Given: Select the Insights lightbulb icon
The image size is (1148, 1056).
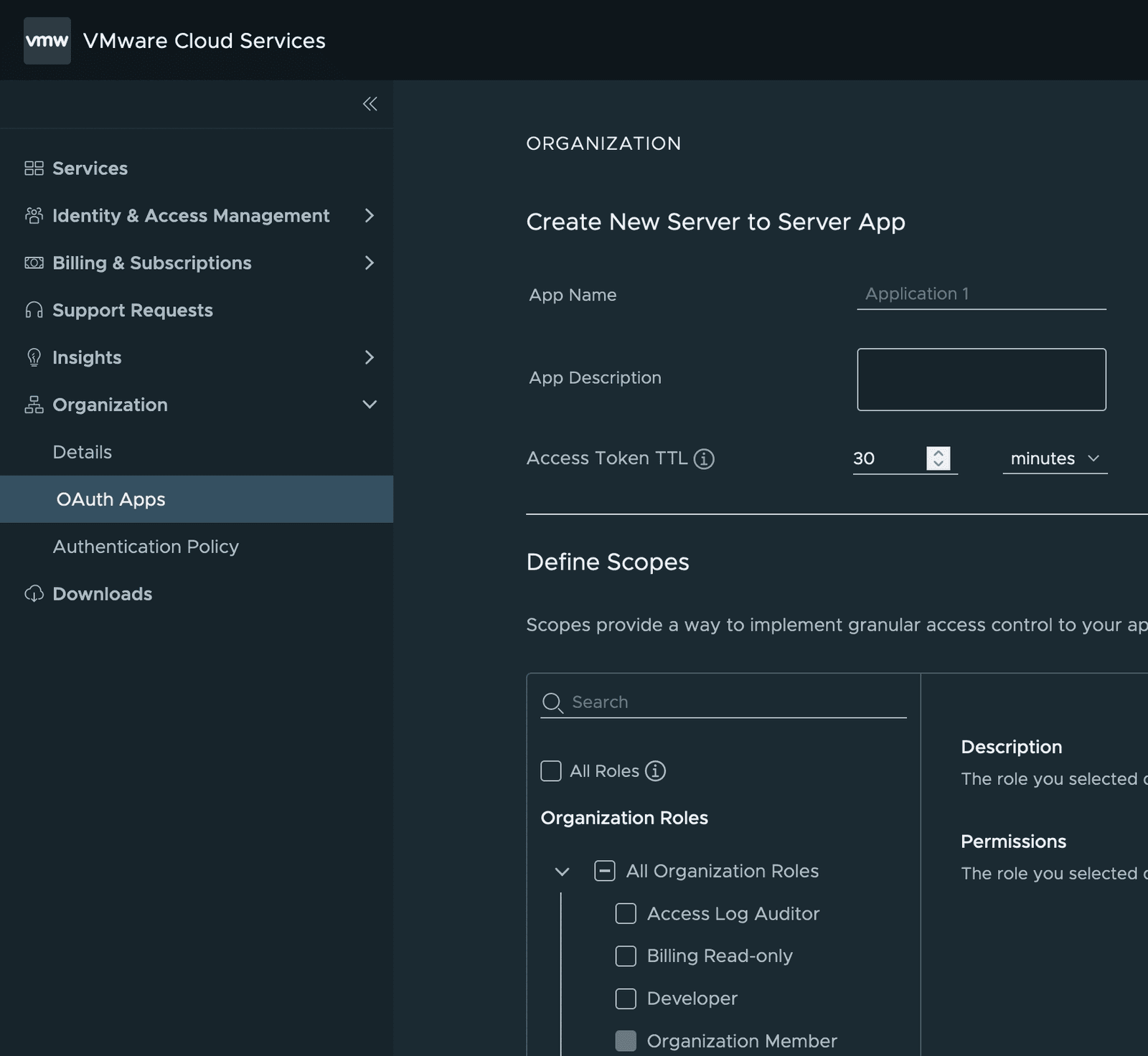Looking at the screenshot, I should click(x=34, y=357).
